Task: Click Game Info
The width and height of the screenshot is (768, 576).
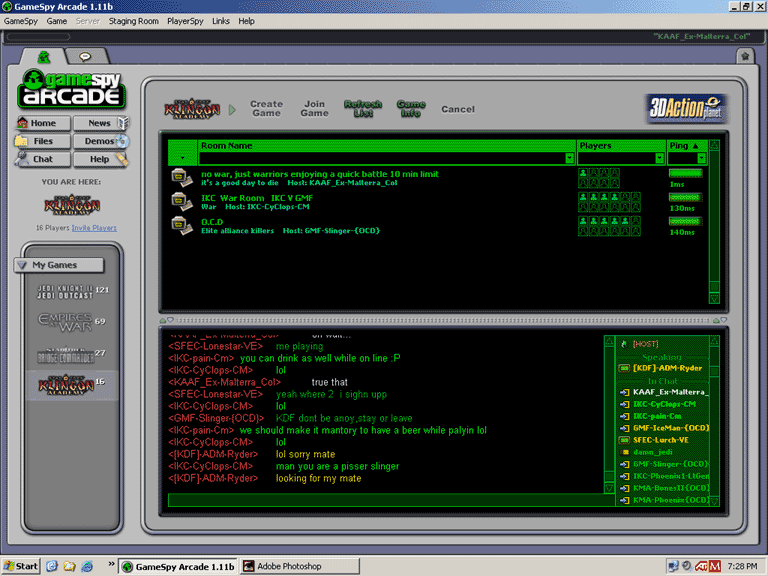Action: [411, 109]
